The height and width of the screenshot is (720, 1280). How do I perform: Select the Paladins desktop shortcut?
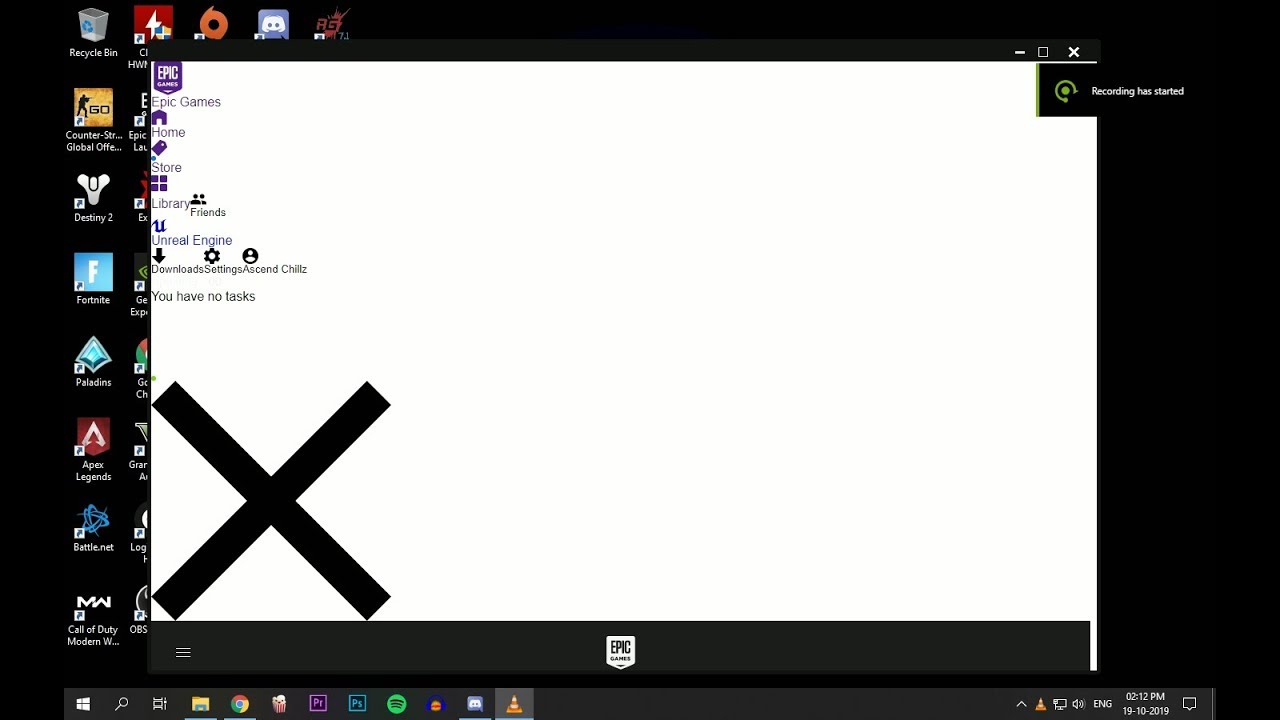coord(93,362)
